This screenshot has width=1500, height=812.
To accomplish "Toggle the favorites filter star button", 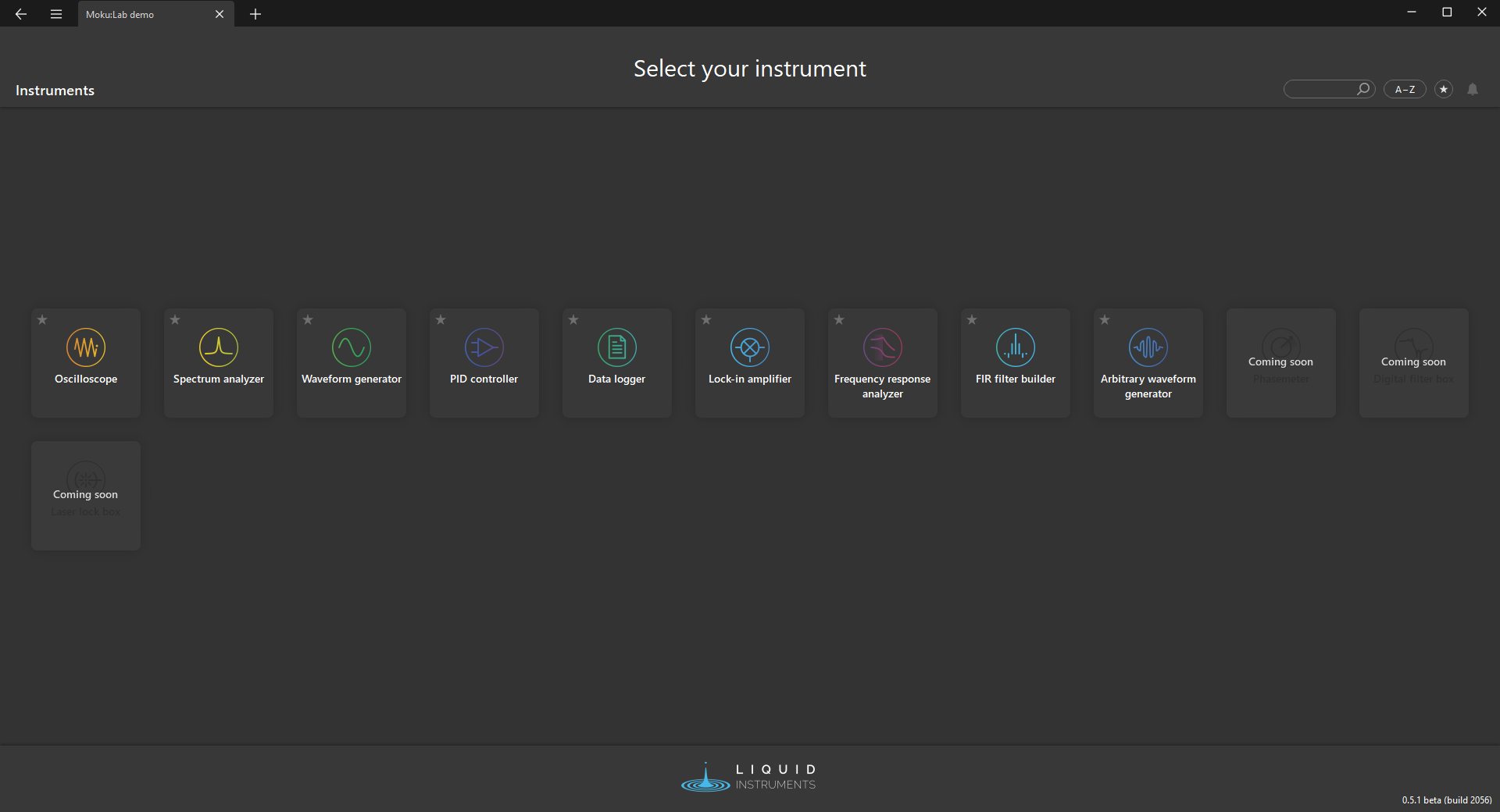I will pos(1444,90).
